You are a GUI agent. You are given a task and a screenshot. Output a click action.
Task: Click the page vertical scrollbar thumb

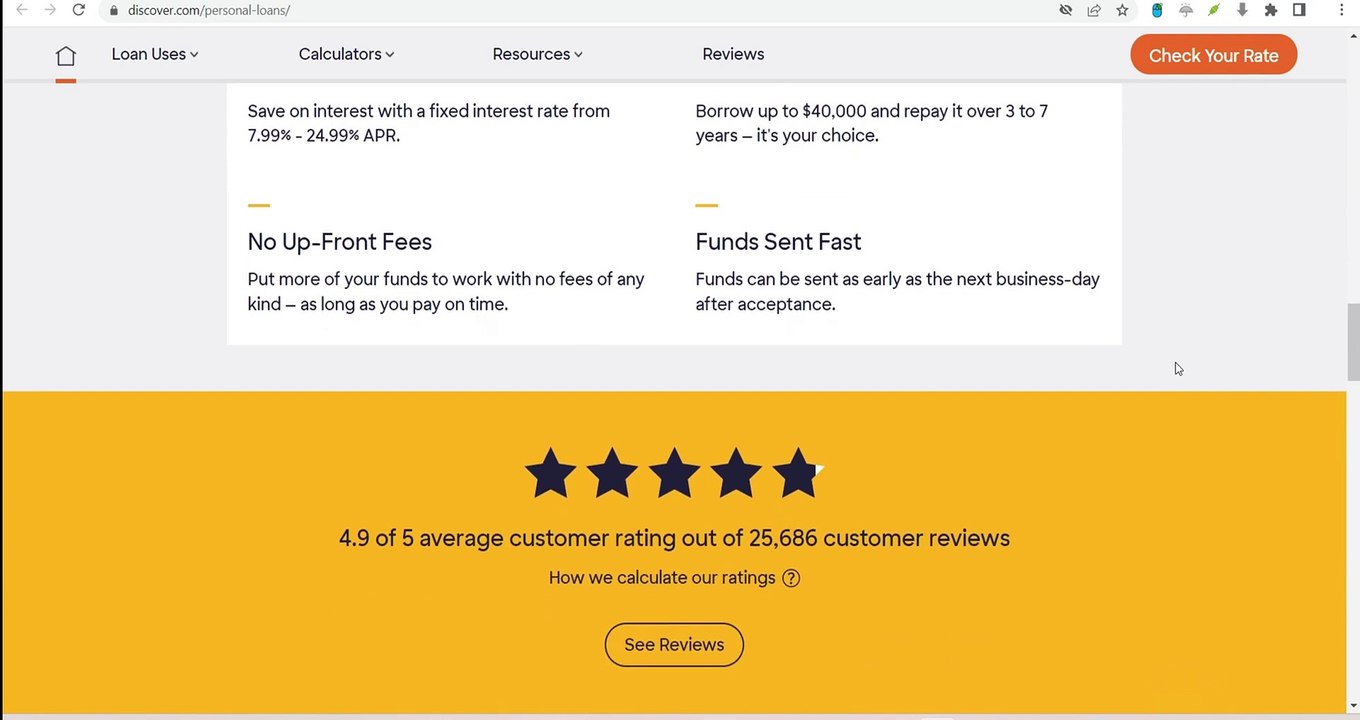pos(1353,341)
